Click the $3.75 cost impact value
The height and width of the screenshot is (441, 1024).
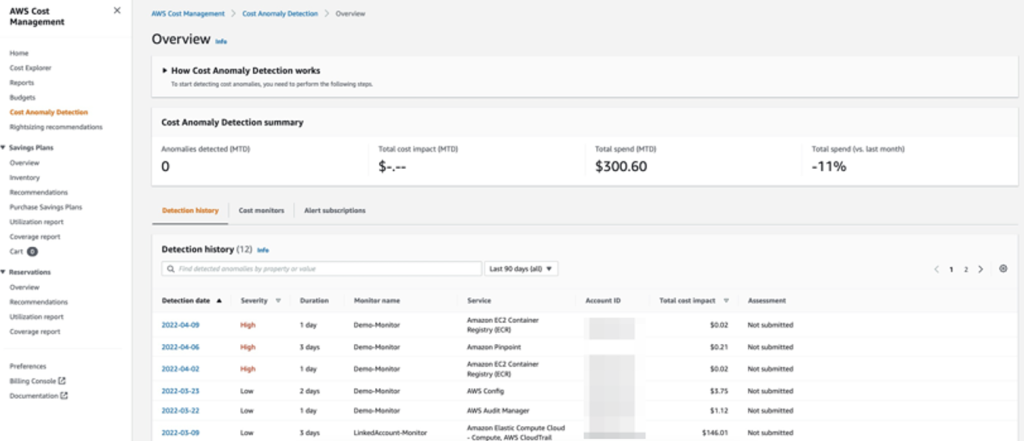(718, 391)
